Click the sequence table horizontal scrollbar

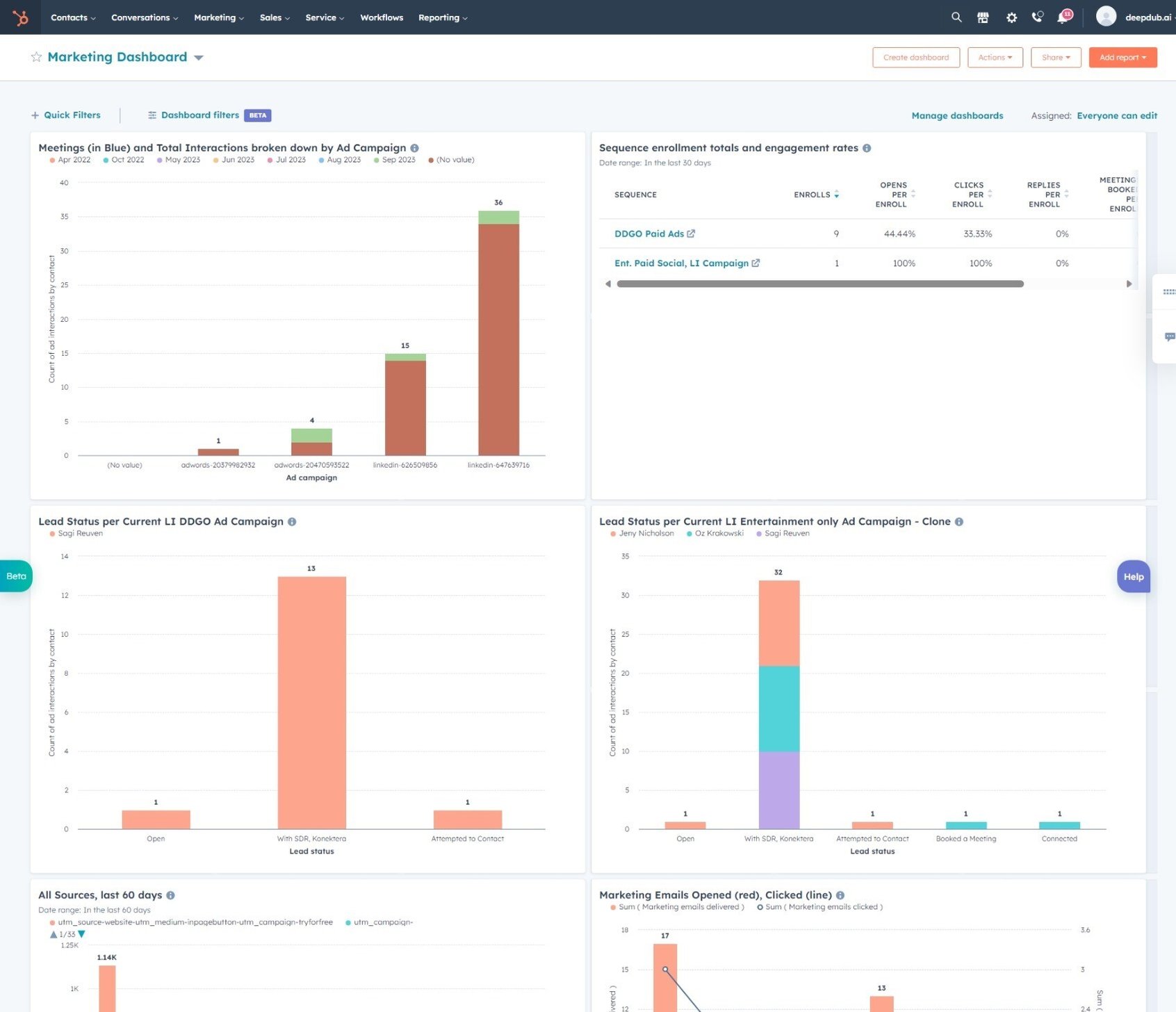pos(820,284)
